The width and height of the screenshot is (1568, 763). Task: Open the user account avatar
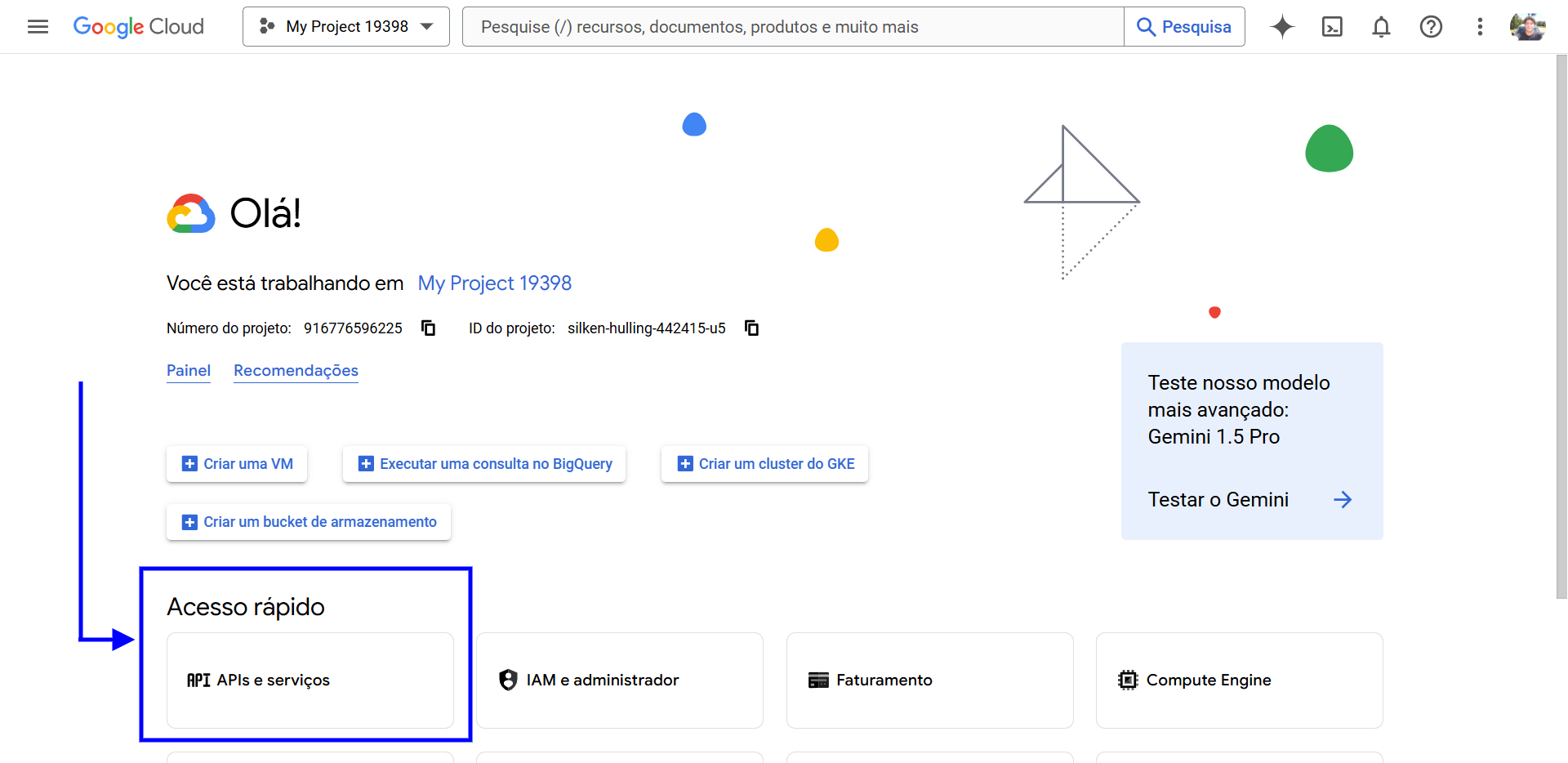coord(1527,27)
